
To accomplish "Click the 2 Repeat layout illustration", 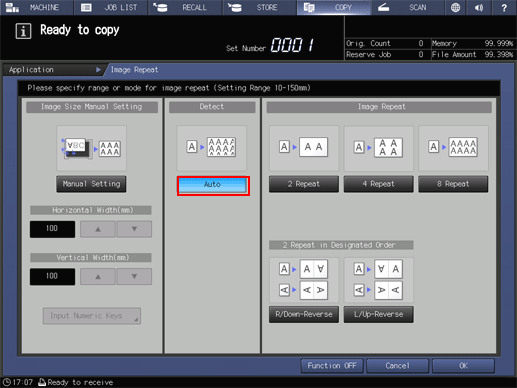I will pos(304,148).
